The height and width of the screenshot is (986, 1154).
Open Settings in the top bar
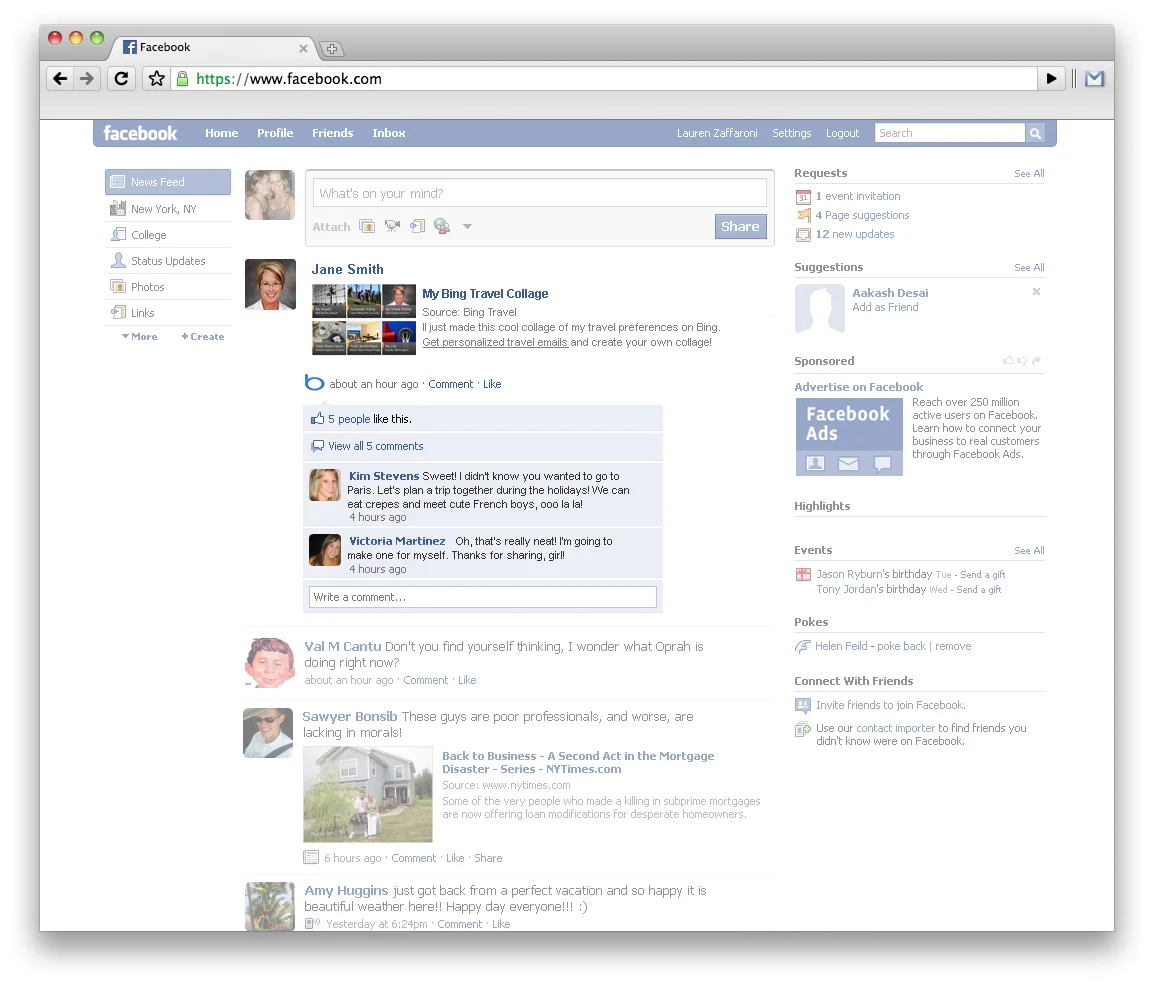(792, 133)
